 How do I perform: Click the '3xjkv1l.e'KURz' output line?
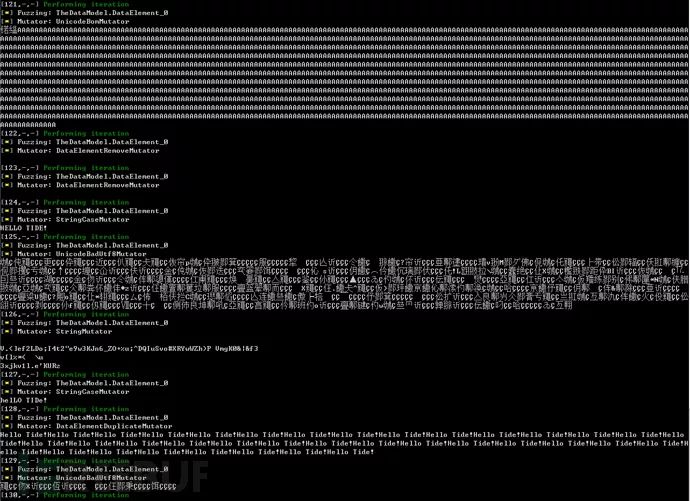pos(30,366)
